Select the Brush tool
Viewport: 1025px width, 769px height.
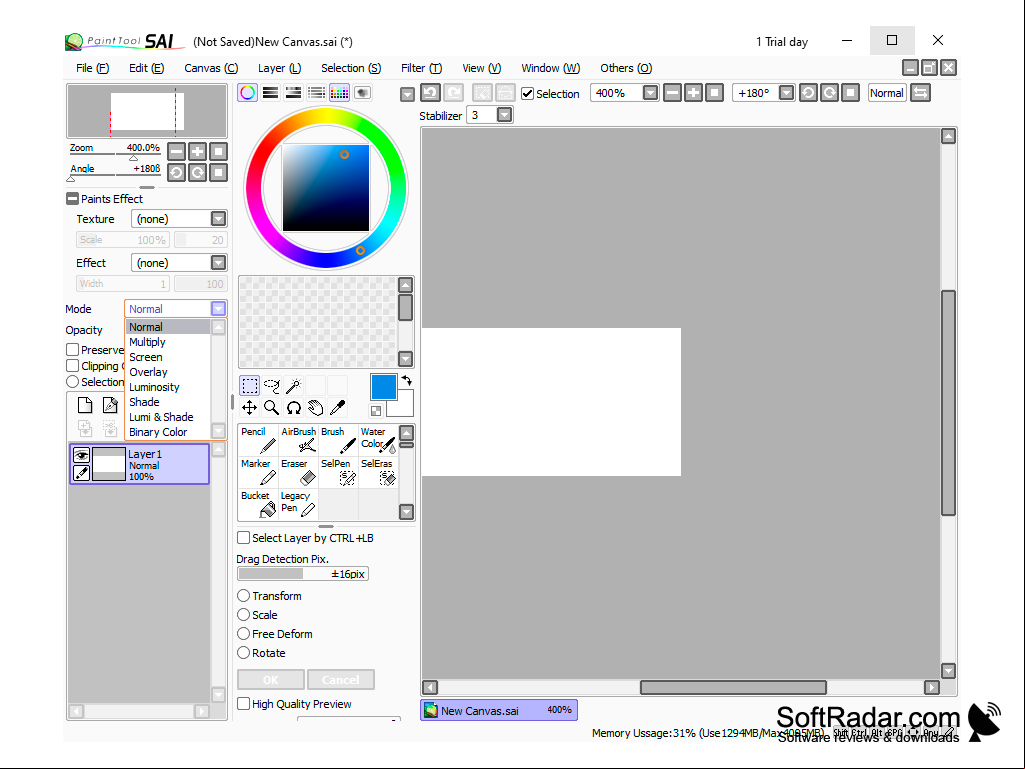(338, 440)
